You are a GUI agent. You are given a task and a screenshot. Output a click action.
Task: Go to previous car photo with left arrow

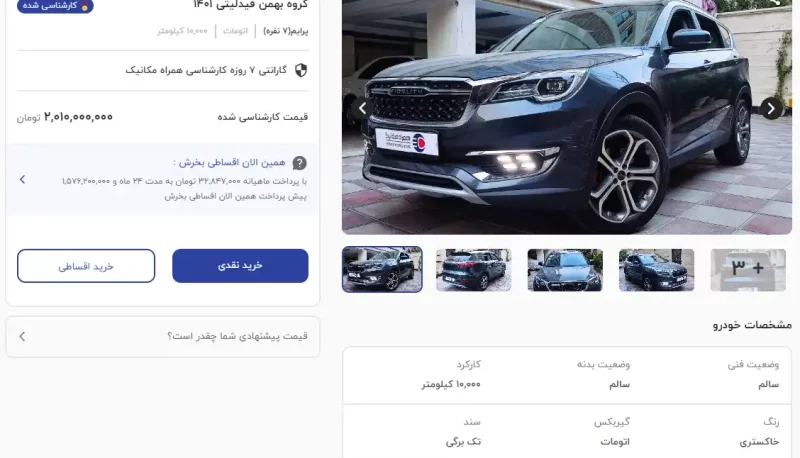(x=363, y=108)
